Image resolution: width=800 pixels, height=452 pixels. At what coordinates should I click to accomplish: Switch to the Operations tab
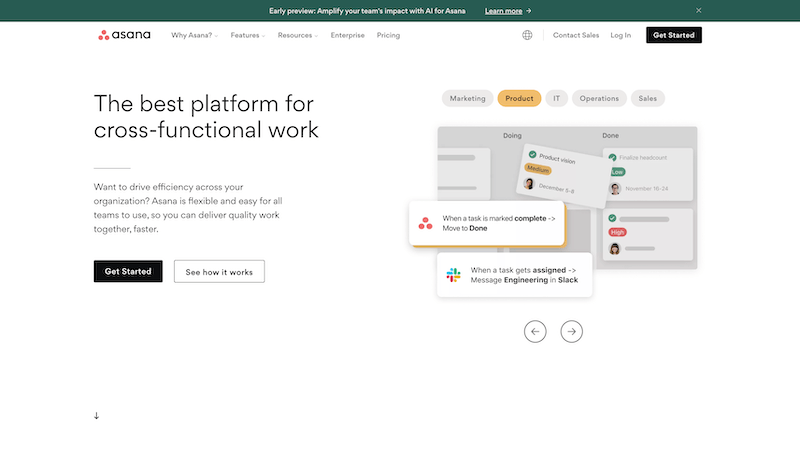tap(600, 98)
